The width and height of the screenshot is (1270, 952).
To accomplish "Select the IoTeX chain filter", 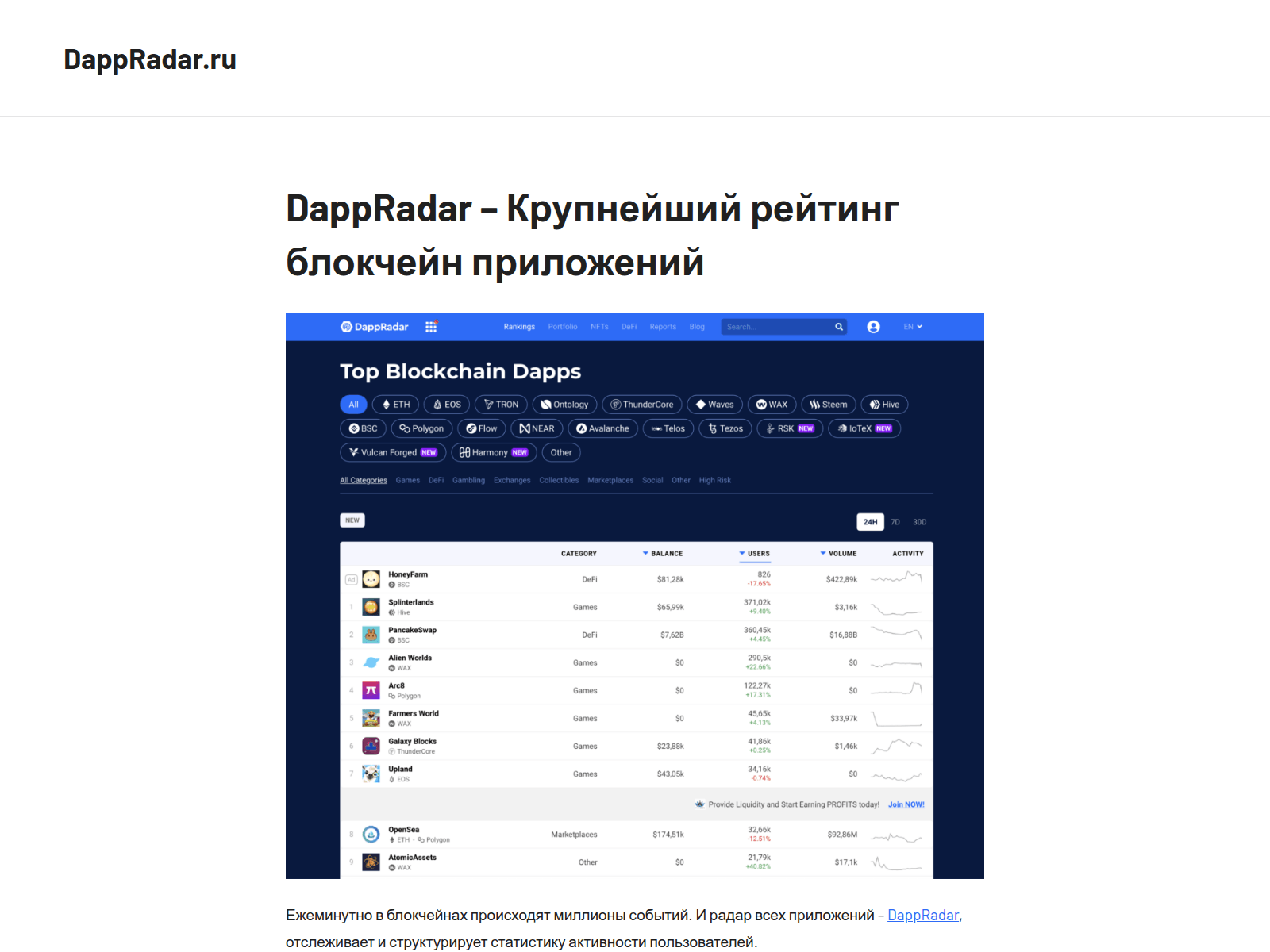I will tap(864, 428).
